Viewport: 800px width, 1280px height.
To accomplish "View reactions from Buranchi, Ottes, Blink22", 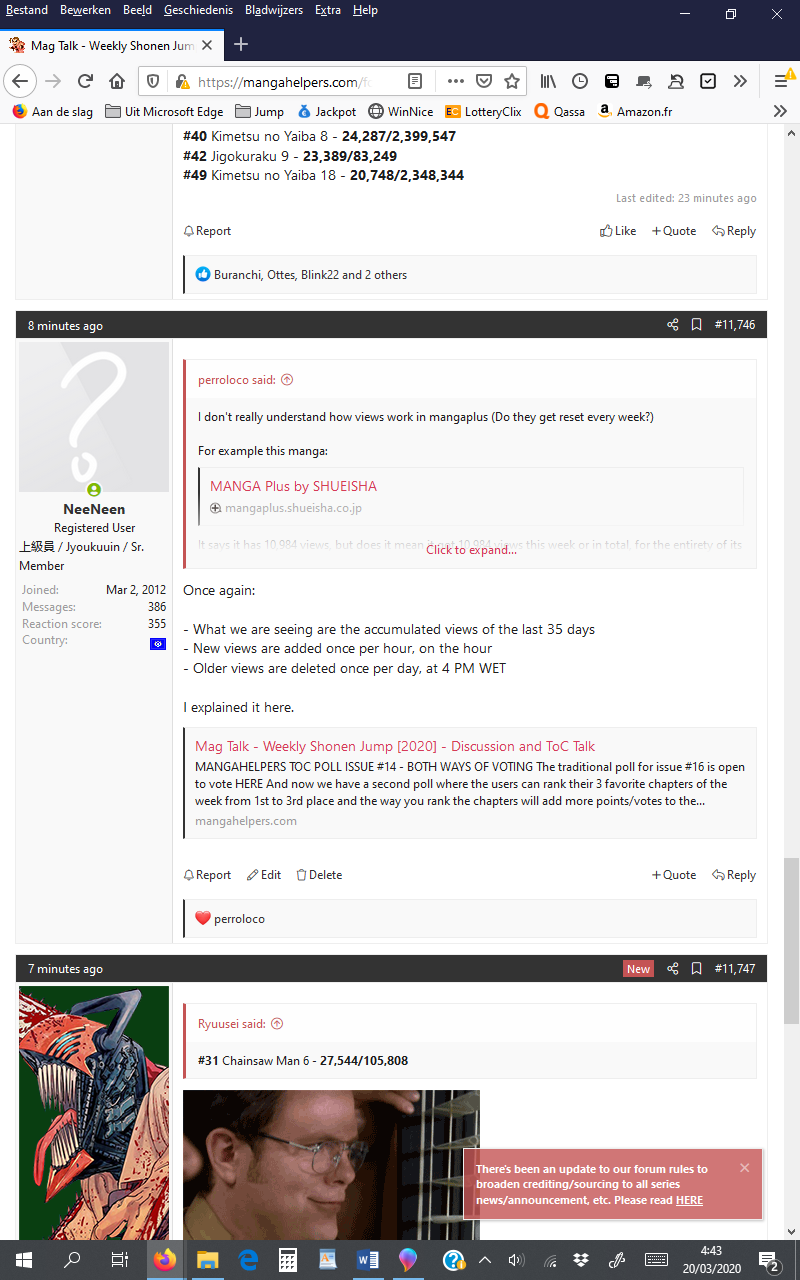I will tap(310, 275).
